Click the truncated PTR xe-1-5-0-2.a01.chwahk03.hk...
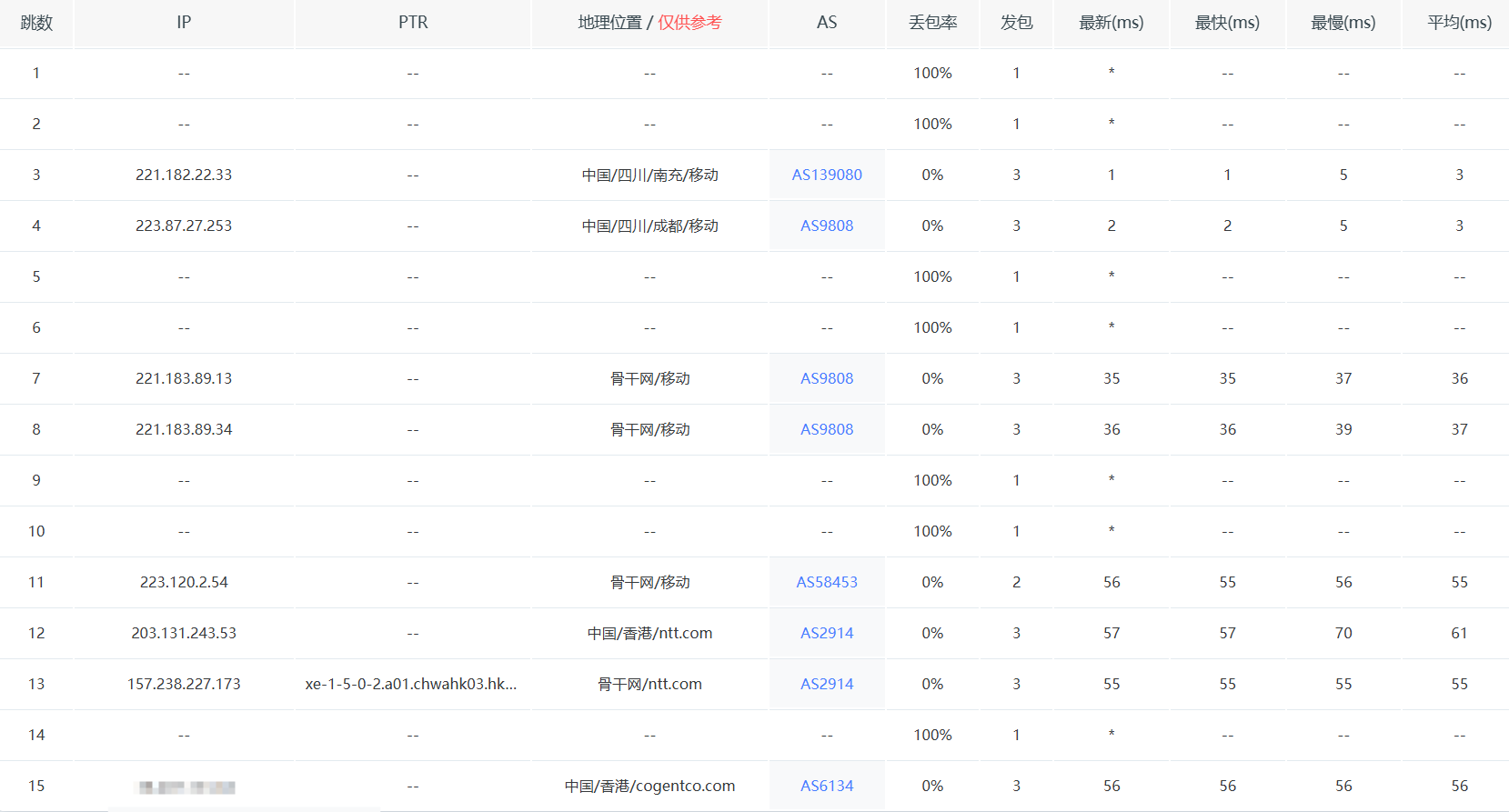This screenshot has width=1509, height=812. click(x=411, y=684)
